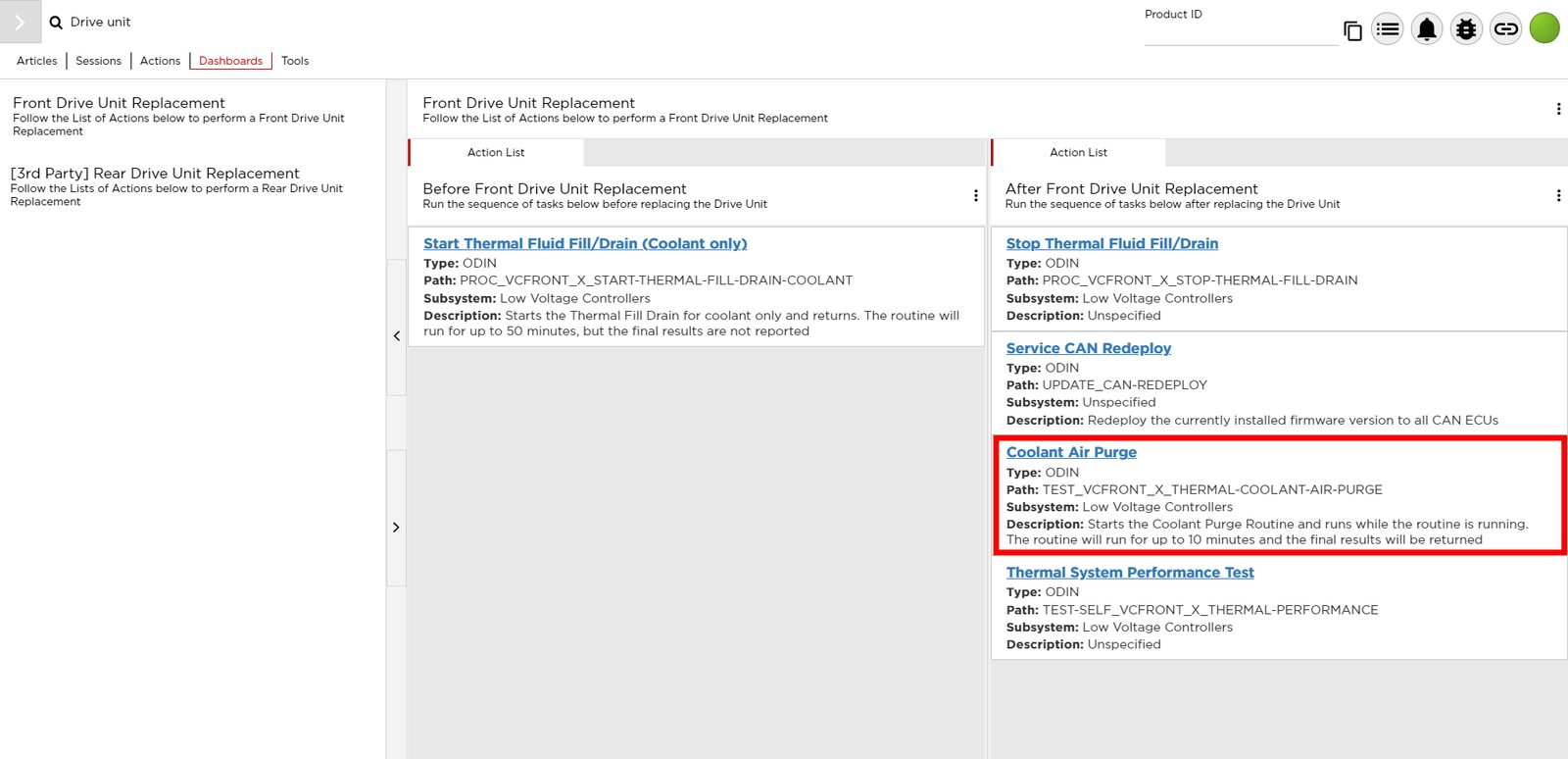Screen dimensions: 1568x759
Task: Open the Tools tab
Action: click(x=295, y=61)
